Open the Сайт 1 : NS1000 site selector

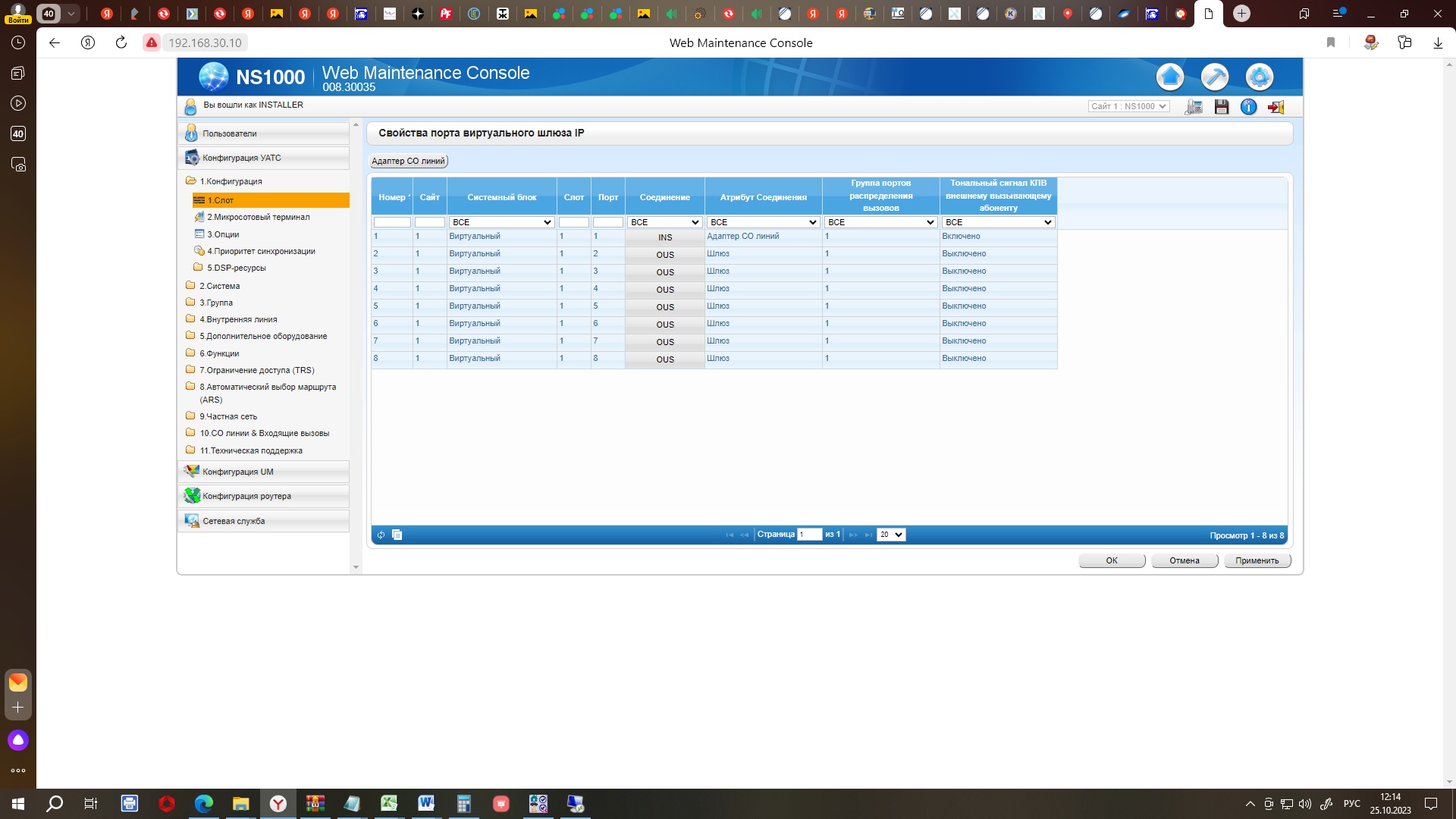click(1128, 106)
